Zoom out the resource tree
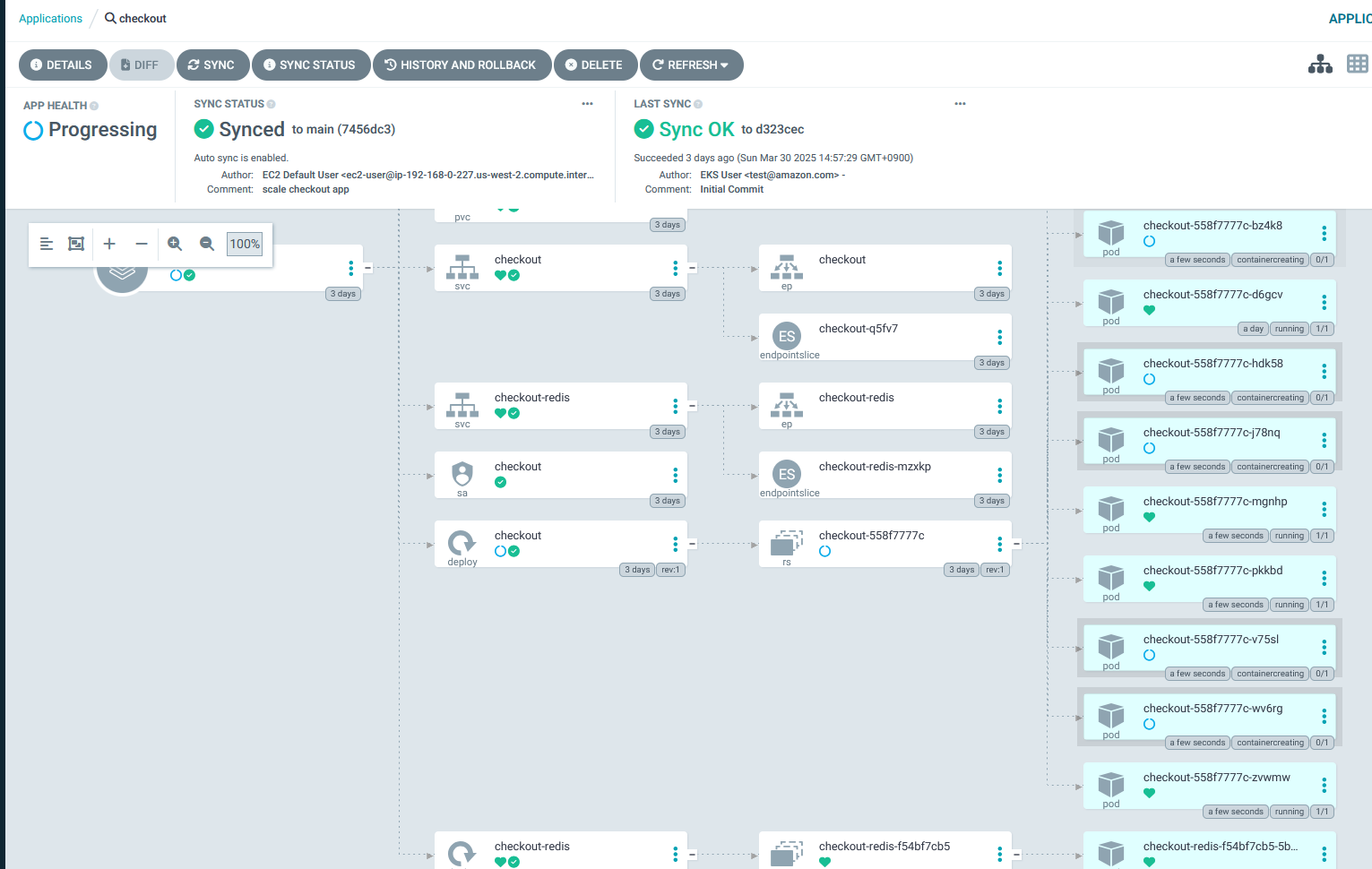This screenshot has width=1372, height=869. (207, 244)
